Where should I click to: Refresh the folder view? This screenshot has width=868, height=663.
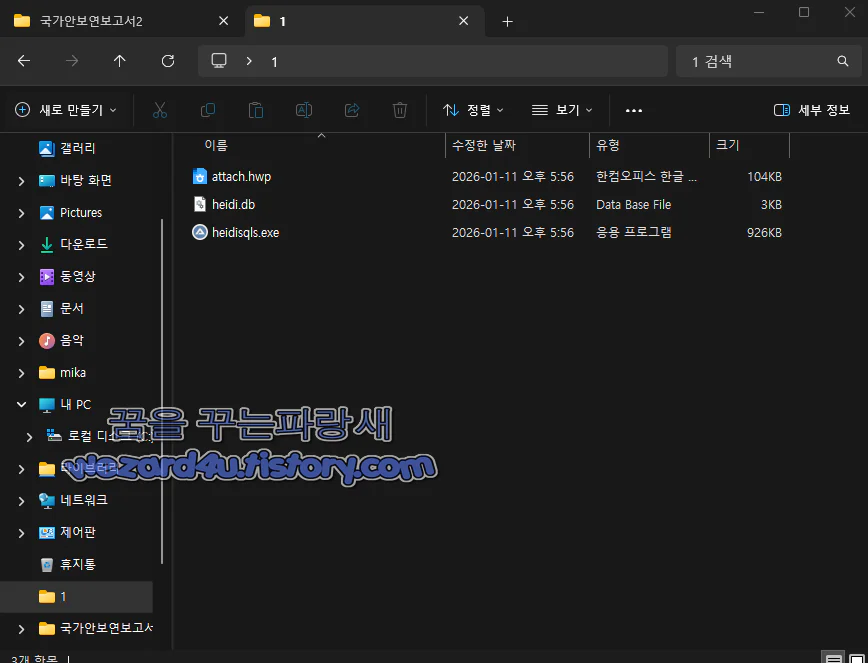coord(165,61)
